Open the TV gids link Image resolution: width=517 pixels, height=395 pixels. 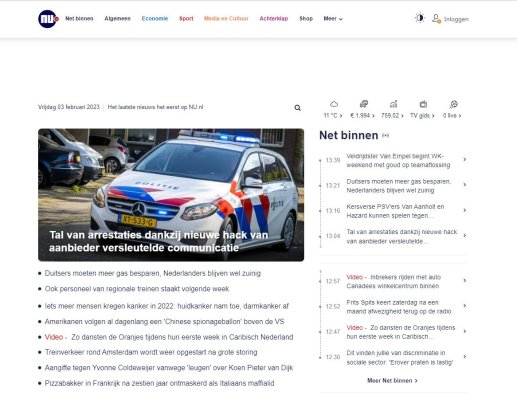tap(422, 116)
